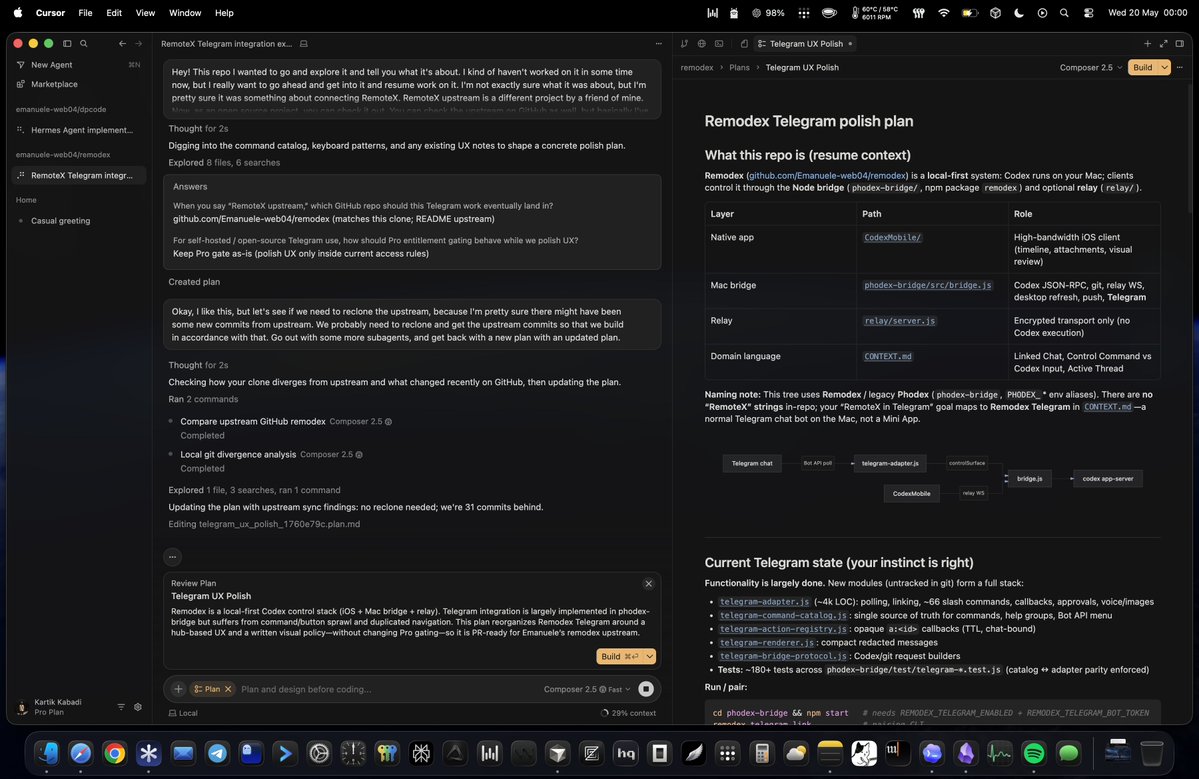Click Build in the Review Plan card
Image resolution: width=1199 pixels, height=779 pixels.
coord(619,656)
